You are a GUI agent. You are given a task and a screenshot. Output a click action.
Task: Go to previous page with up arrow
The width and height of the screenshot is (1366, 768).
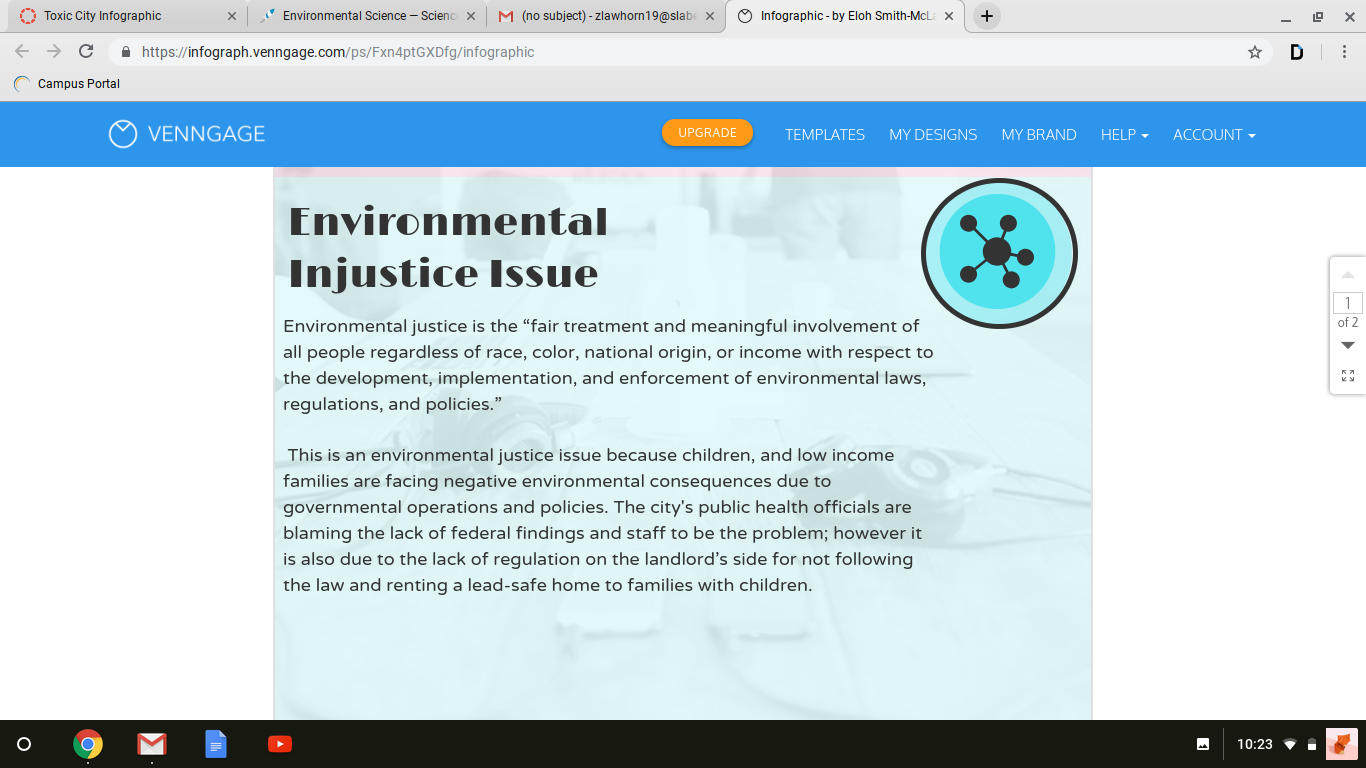tap(1347, 275)
